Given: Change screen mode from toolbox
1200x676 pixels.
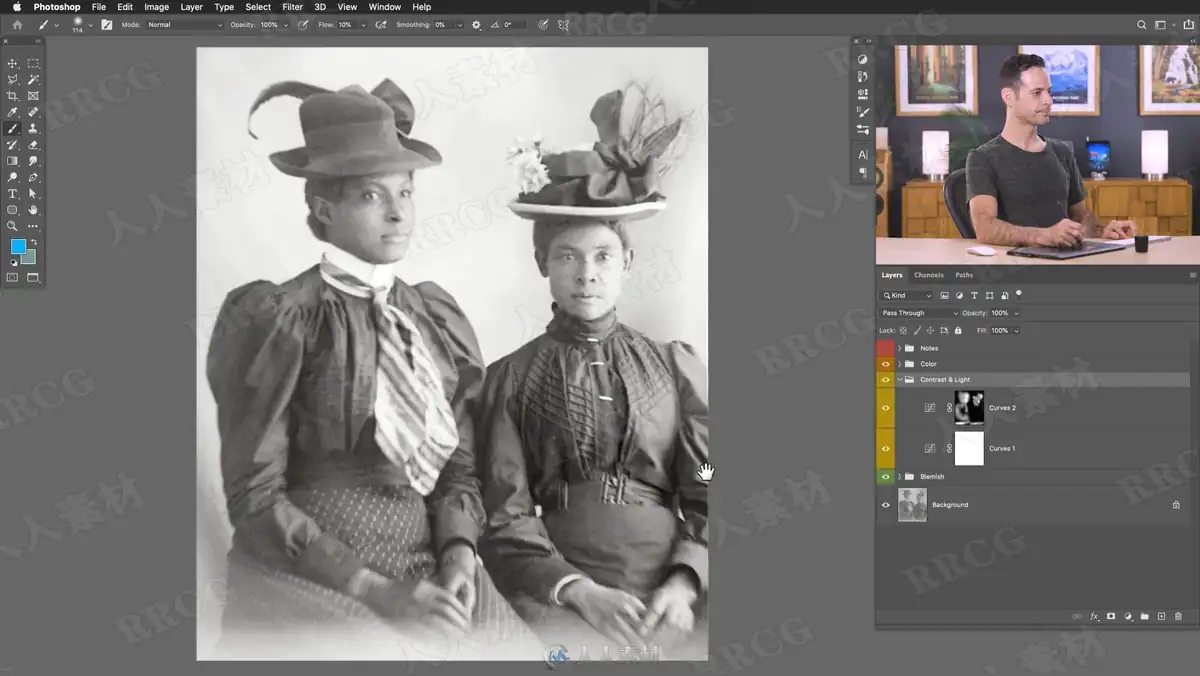Looking at the screenshot, I should tap(33, 277).
